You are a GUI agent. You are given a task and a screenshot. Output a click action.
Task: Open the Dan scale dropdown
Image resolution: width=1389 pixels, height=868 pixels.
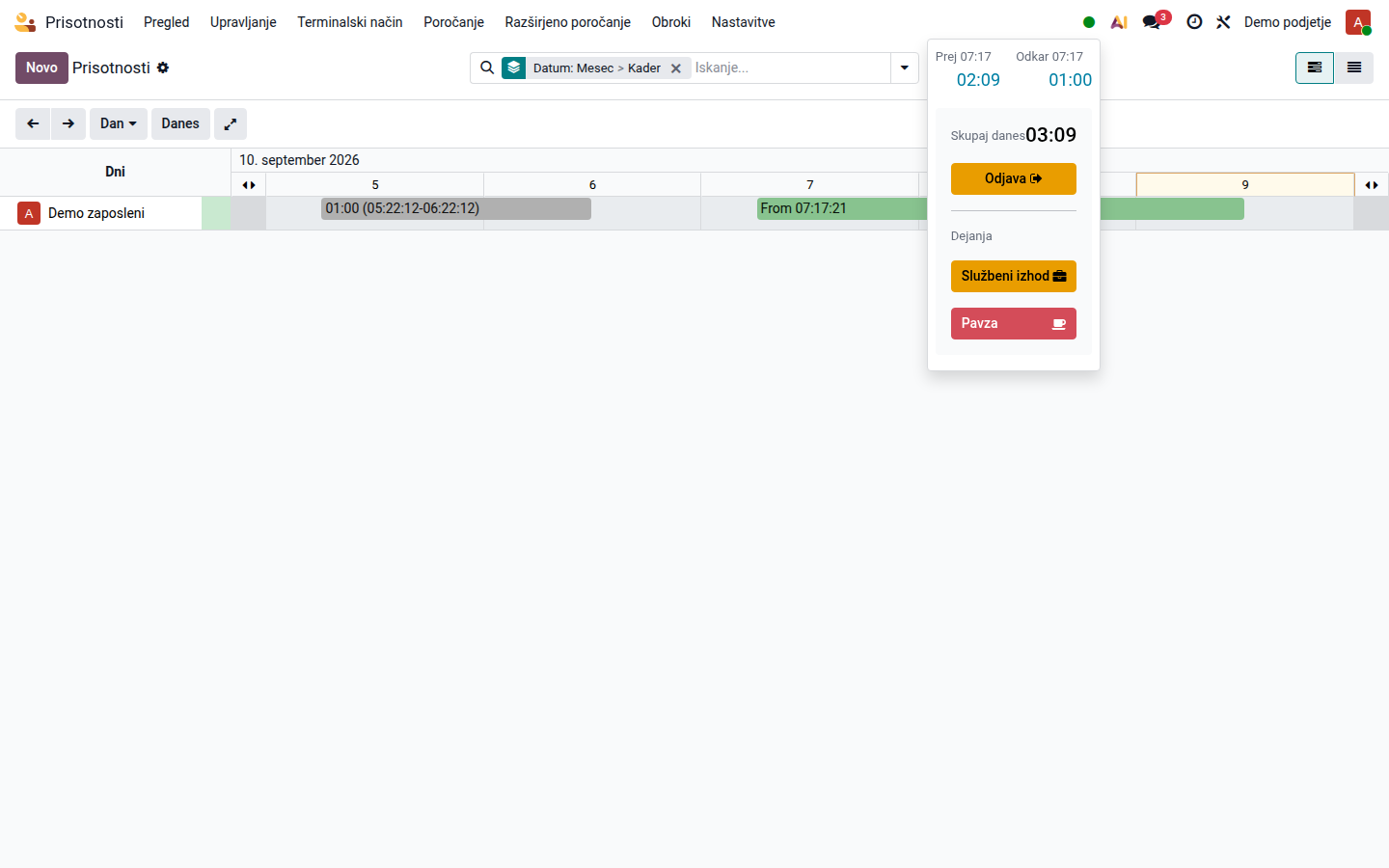coord(119,123)
